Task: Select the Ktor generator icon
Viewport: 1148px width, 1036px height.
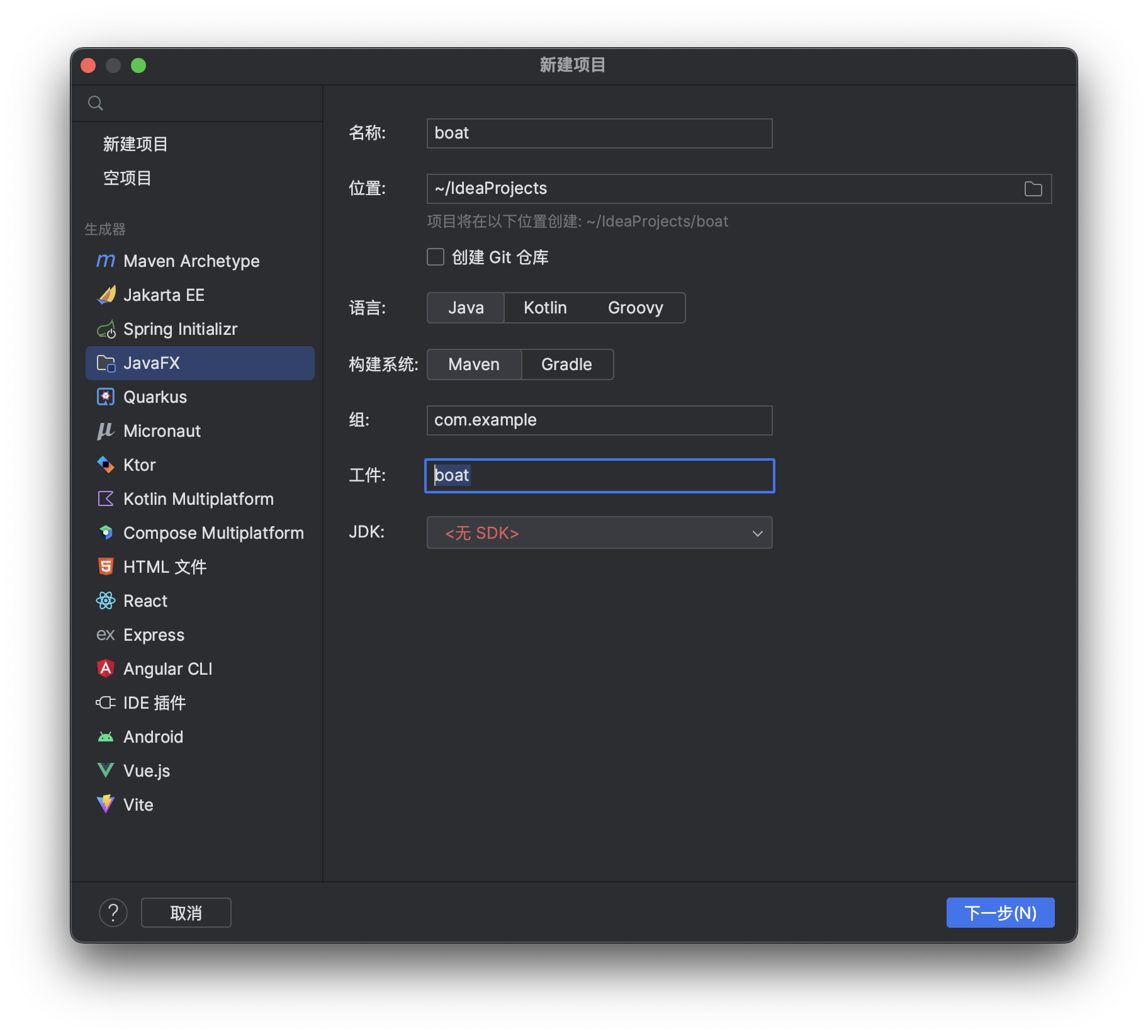Action: [106, 465]
